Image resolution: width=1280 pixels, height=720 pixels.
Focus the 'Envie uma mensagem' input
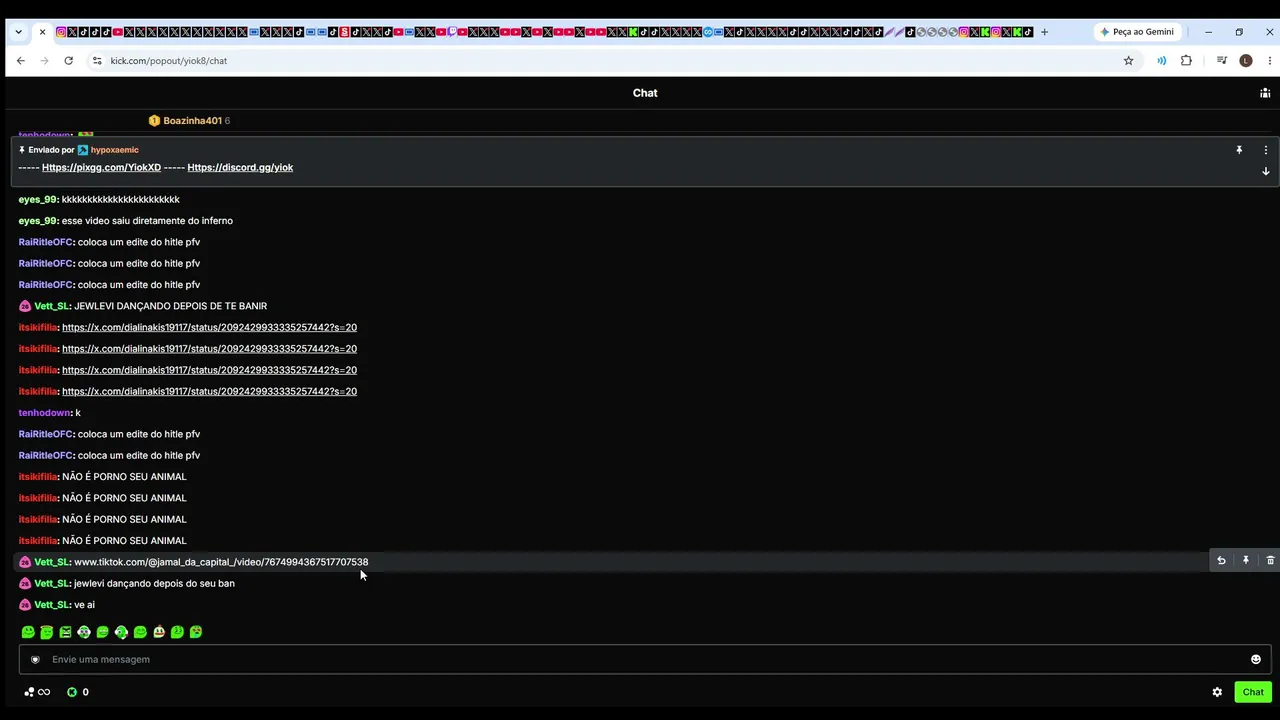tap(645, 659)
